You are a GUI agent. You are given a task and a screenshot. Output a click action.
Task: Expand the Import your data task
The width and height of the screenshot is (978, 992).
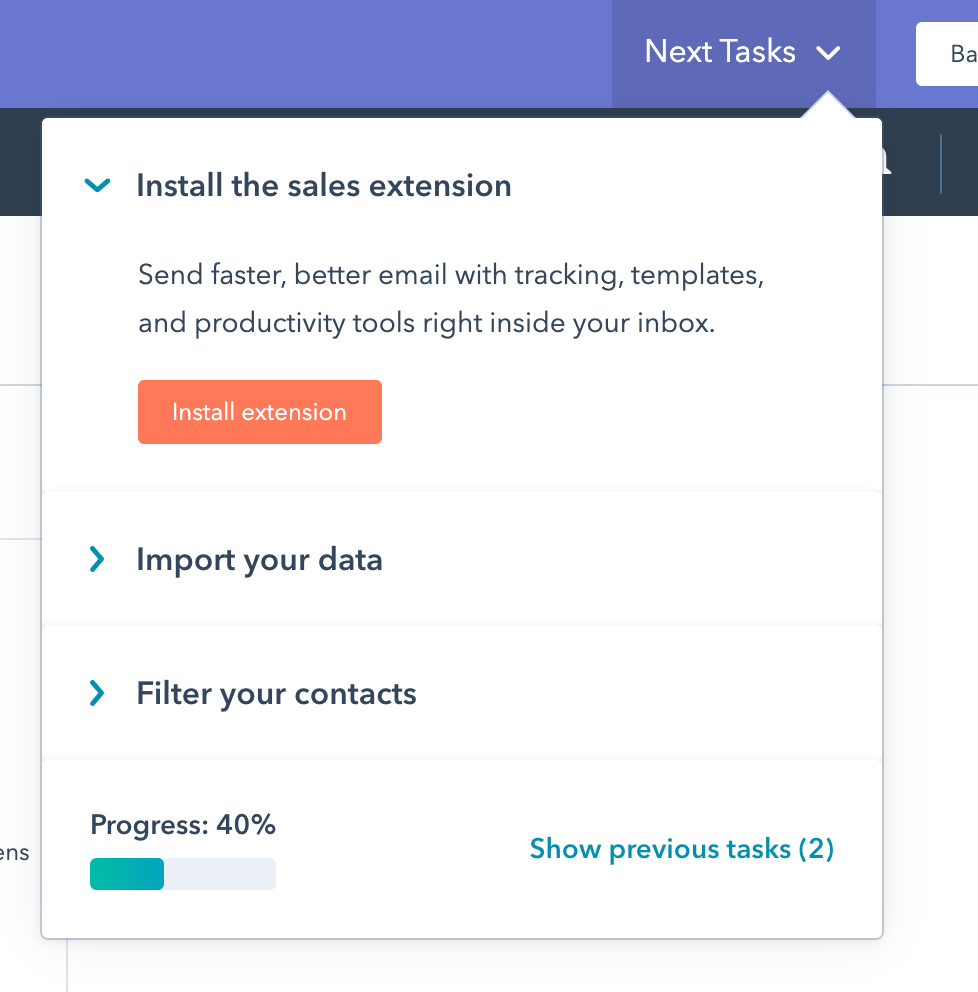click(259, 560)
